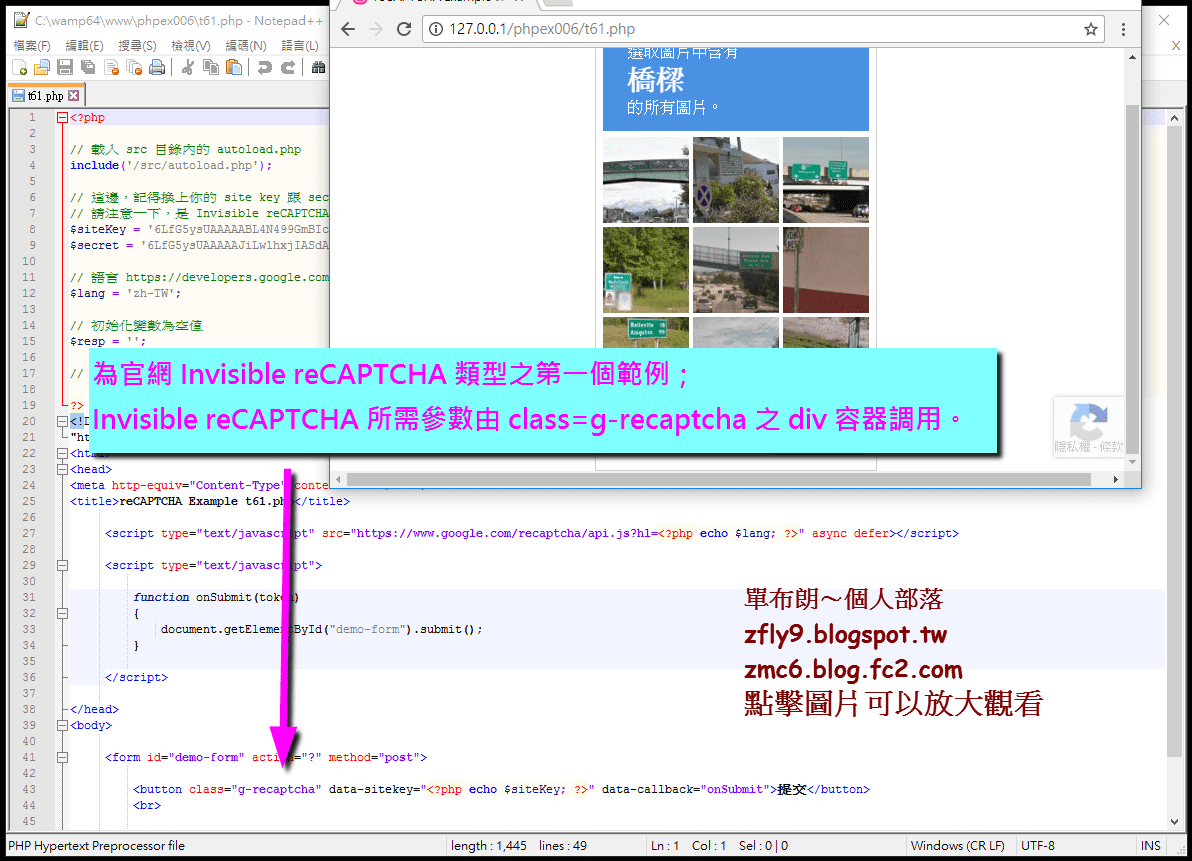Click the browser vertical scrollbar thumb

point(1133,279)
